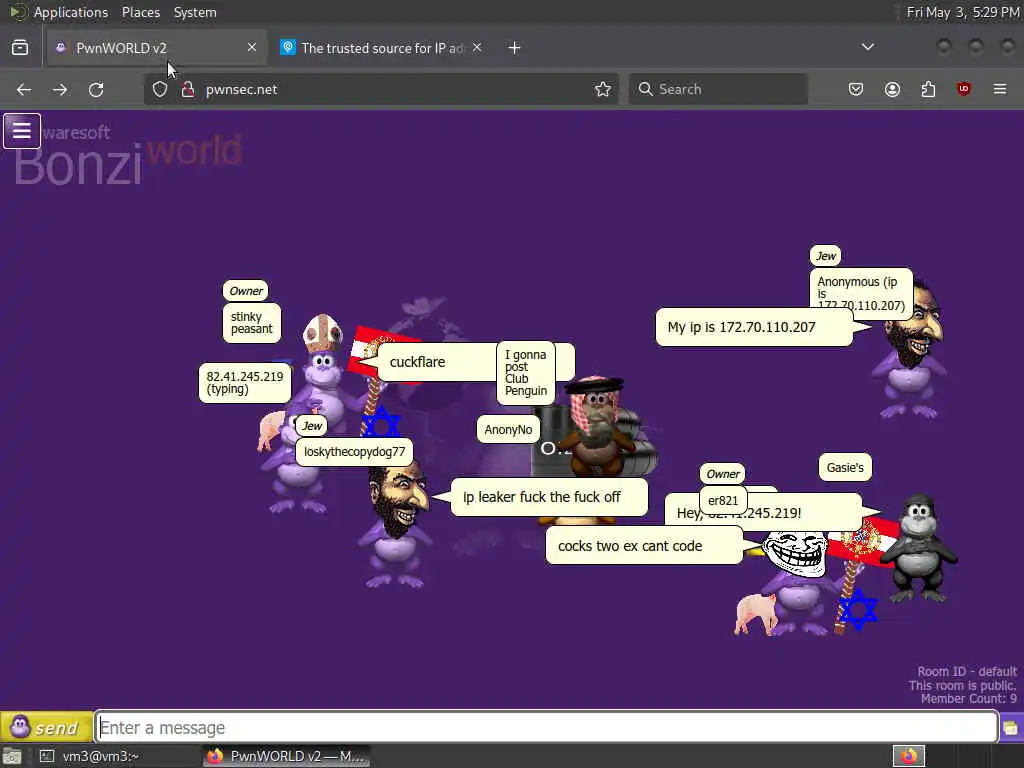Open the Pocket save icon
The height and width of the screenshot is (768, 1024).
856,89
